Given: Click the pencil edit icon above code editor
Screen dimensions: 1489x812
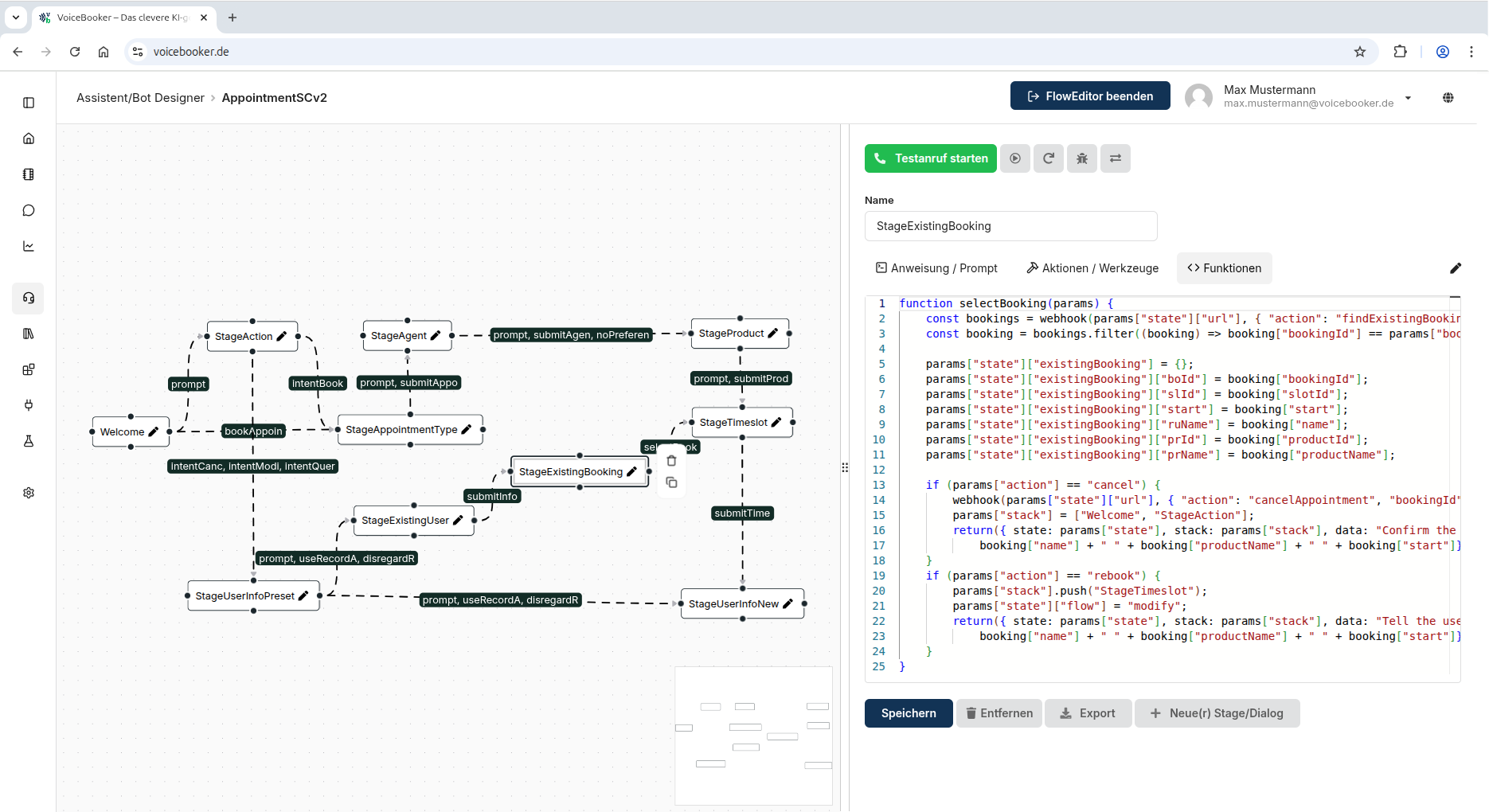Looking at the screenshot, I should pos(1455,268).
